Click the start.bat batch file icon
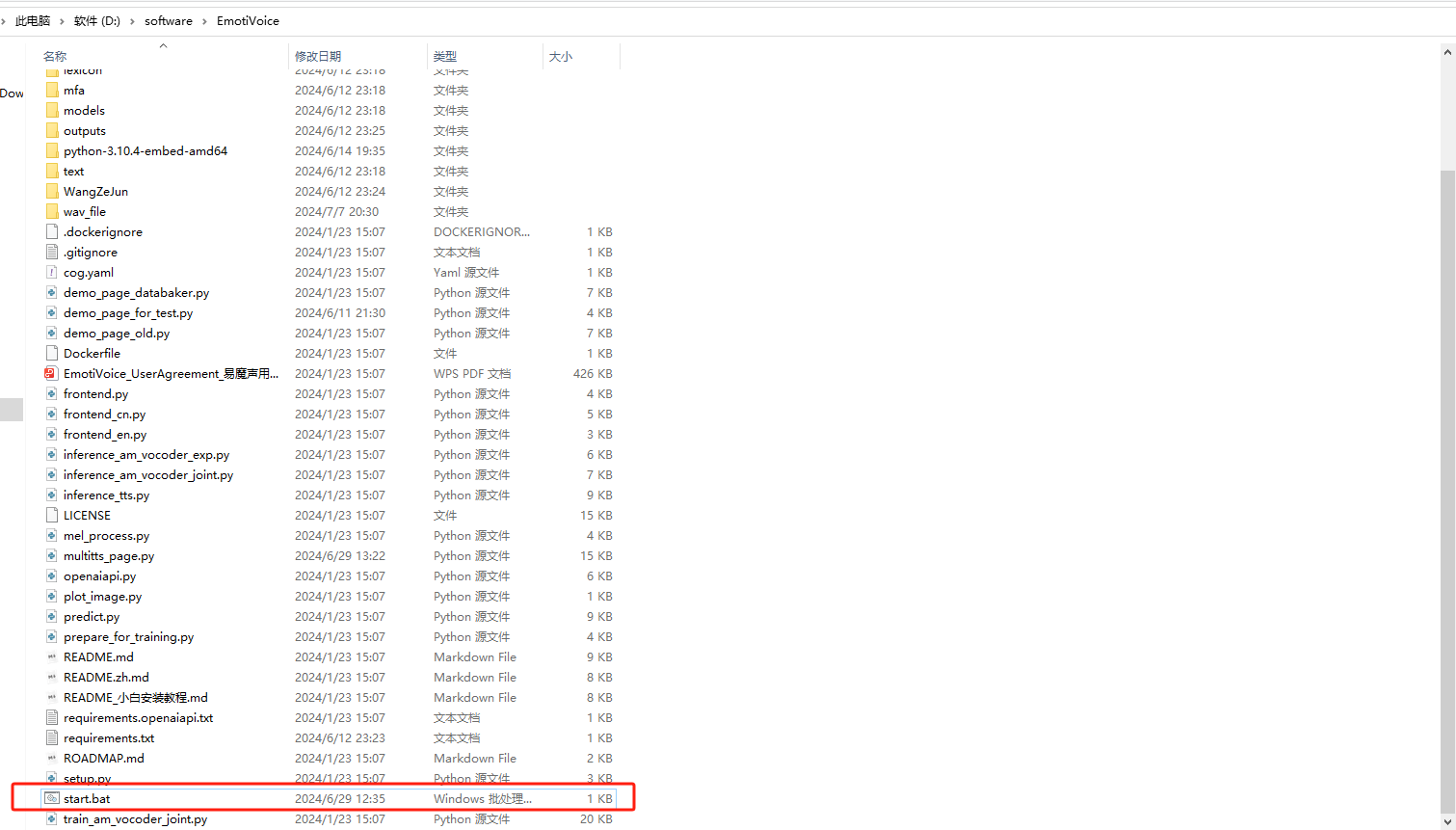The image size is (1456, 830). pos(52,799)
